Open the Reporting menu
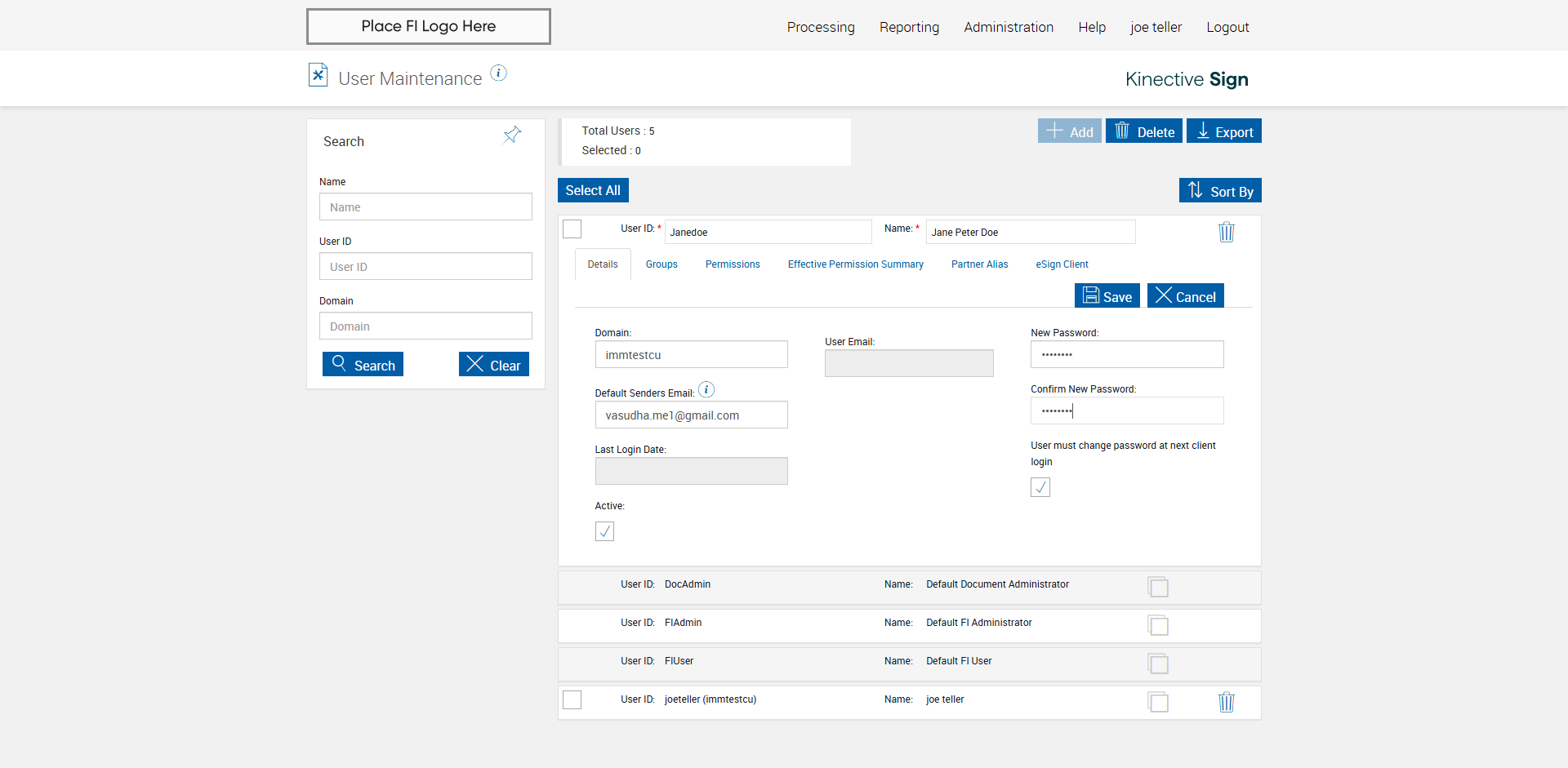 pos(909,27)
